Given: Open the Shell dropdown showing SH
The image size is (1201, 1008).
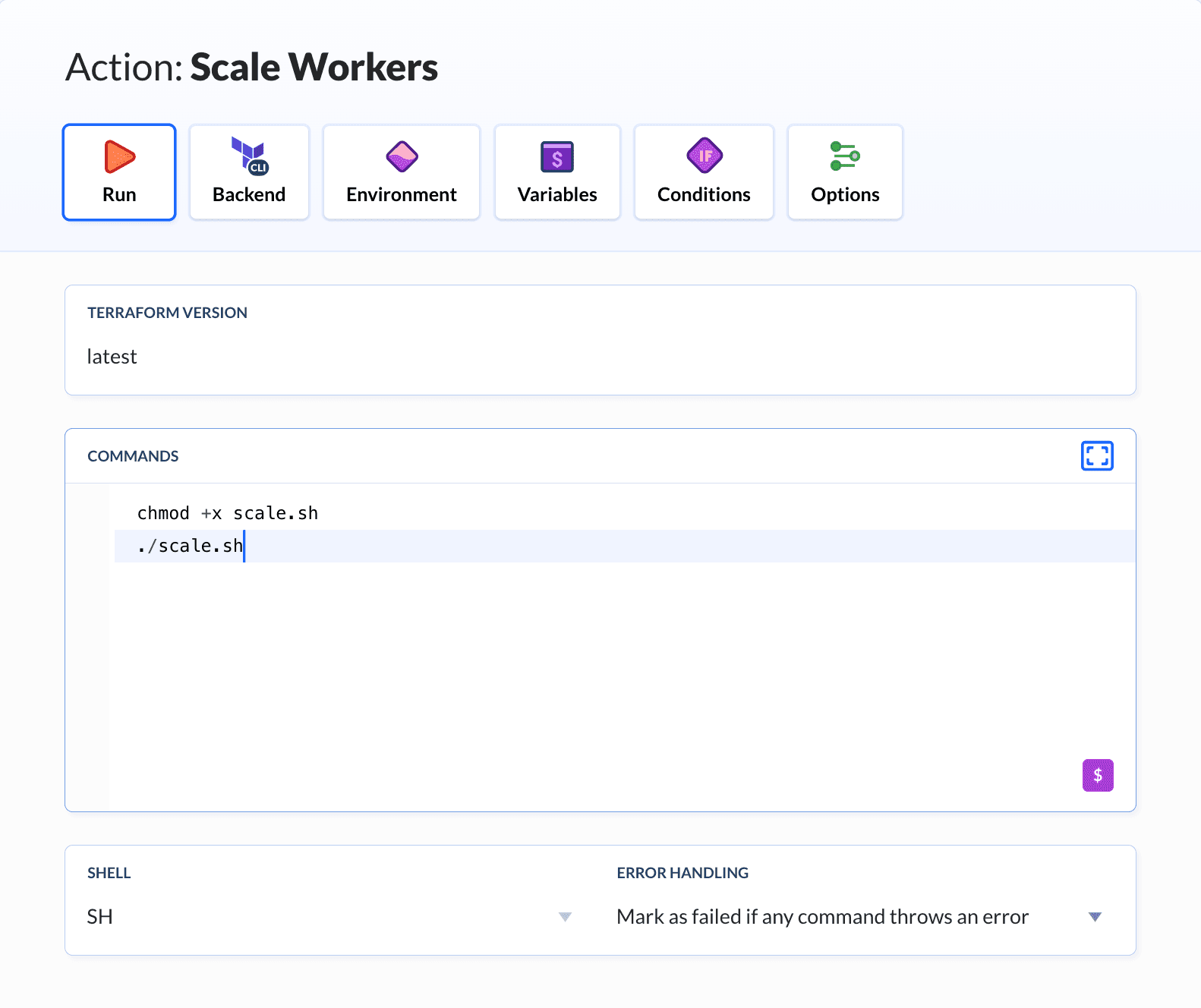Looking at the screenshot, I should click(326, 917).
